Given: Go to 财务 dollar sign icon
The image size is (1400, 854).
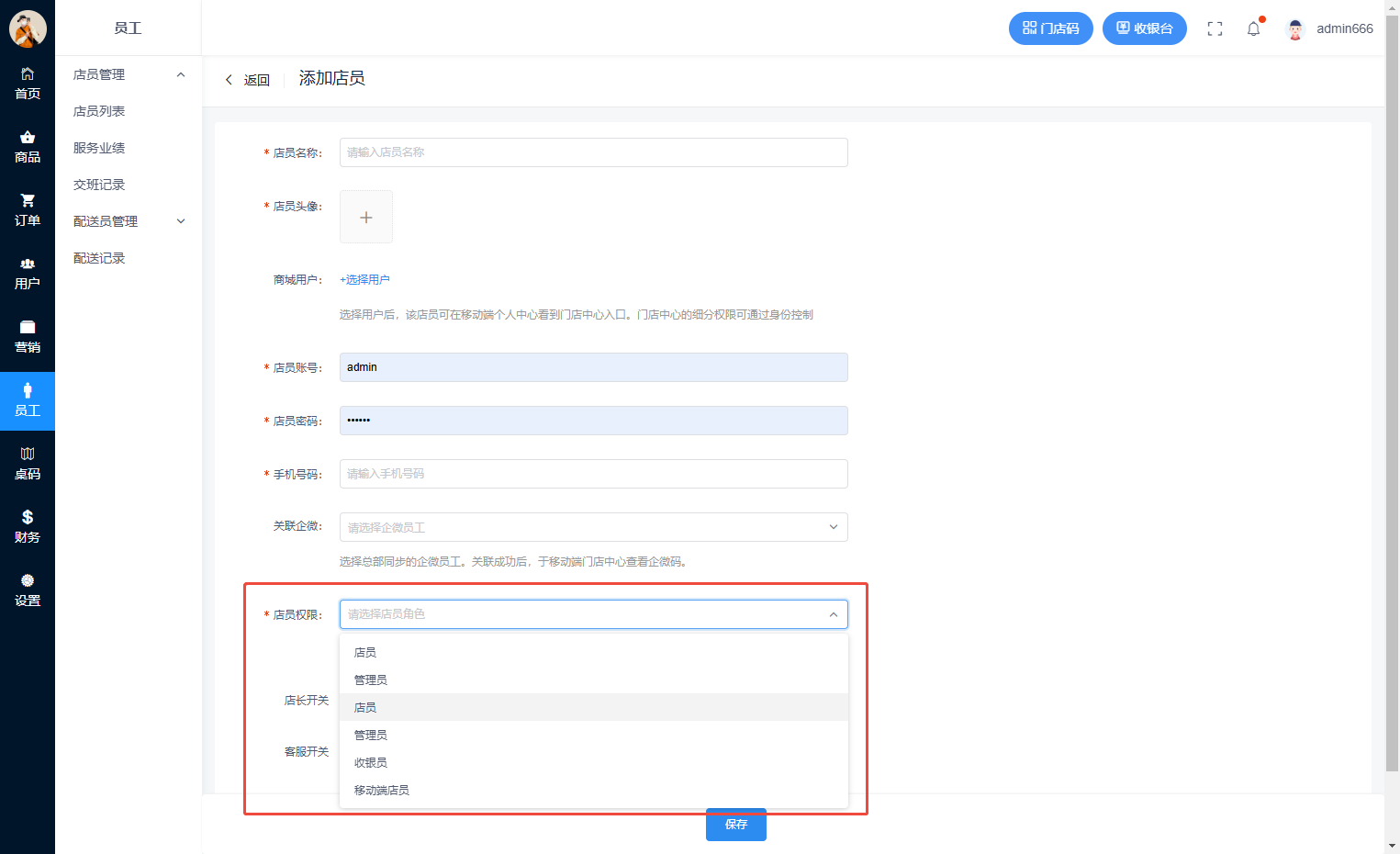Looking at the screenshot, I should [x=28, y=517].
